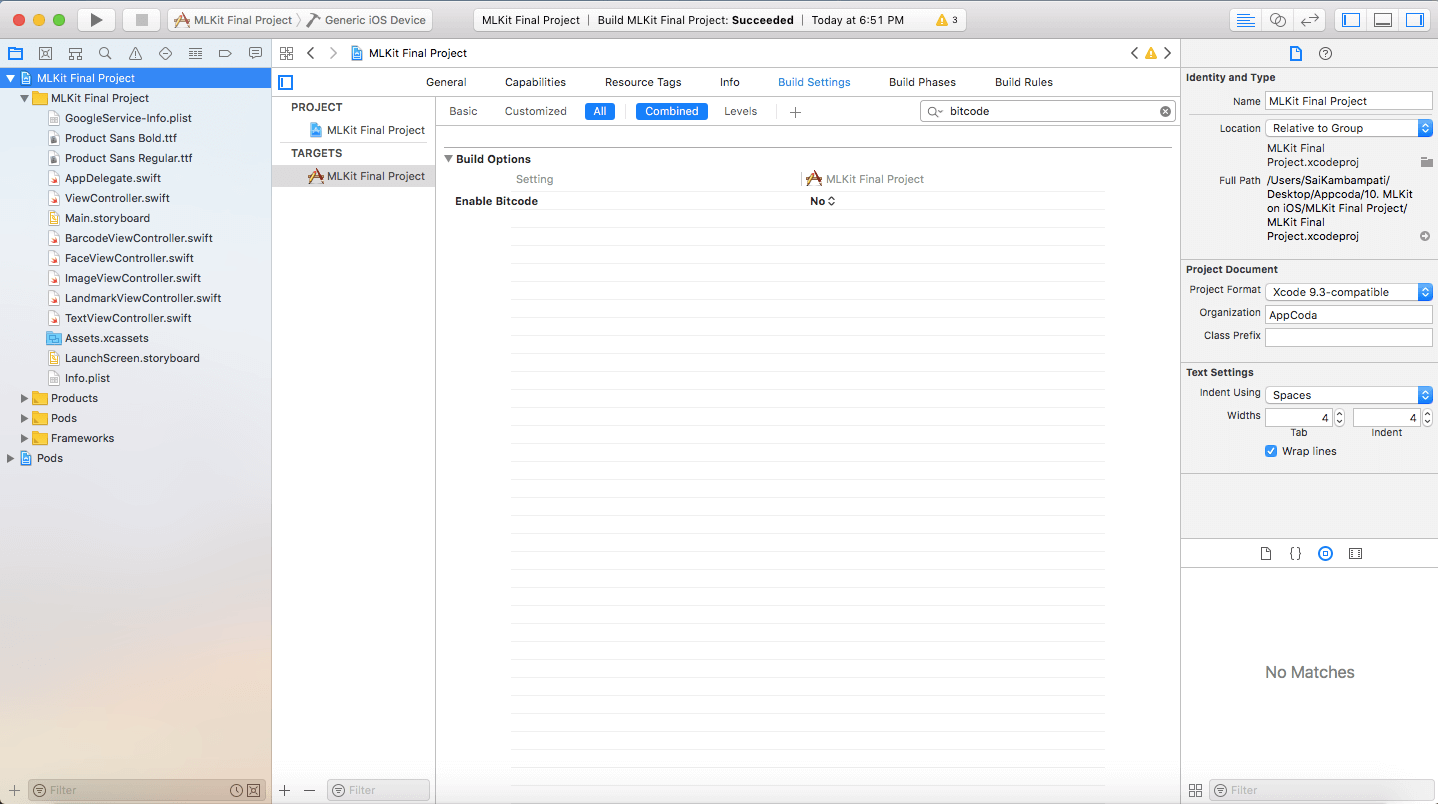Click the Run (play) button

coord(96,20)
